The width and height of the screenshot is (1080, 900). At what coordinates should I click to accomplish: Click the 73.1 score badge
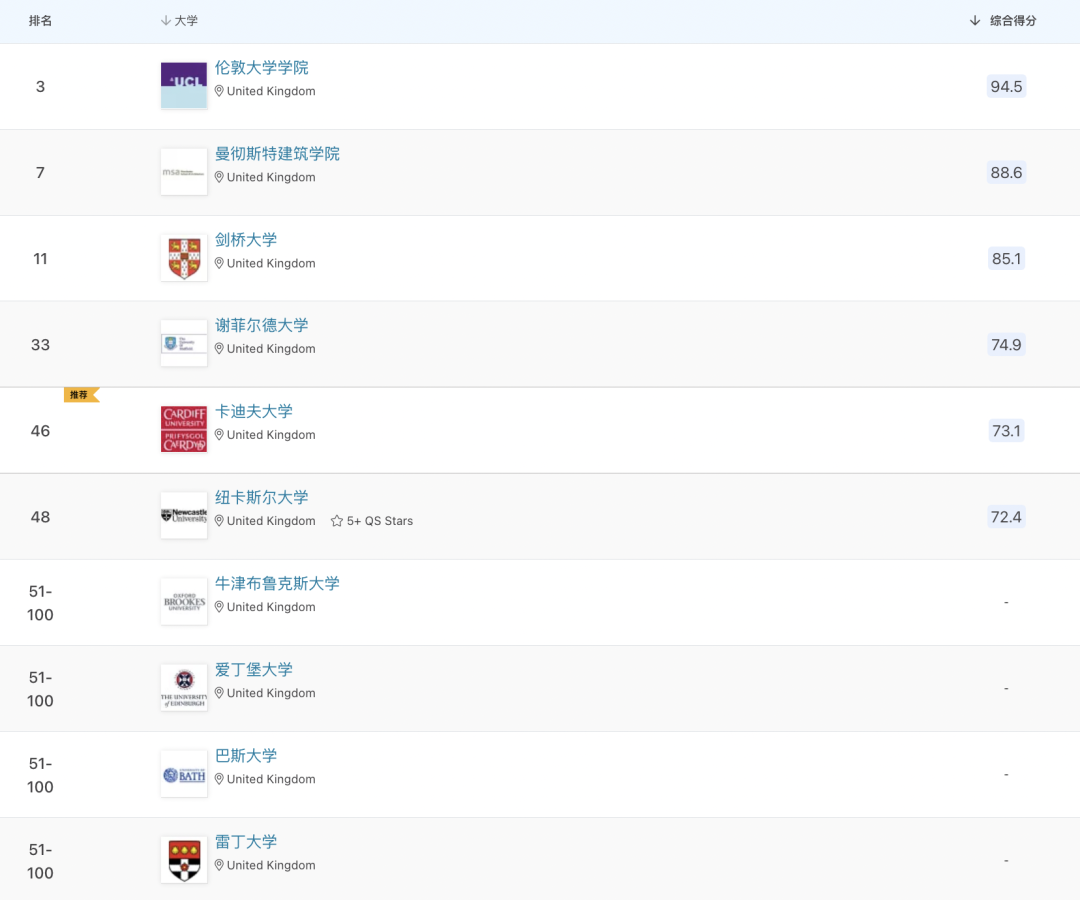[x=1006, y=430]
